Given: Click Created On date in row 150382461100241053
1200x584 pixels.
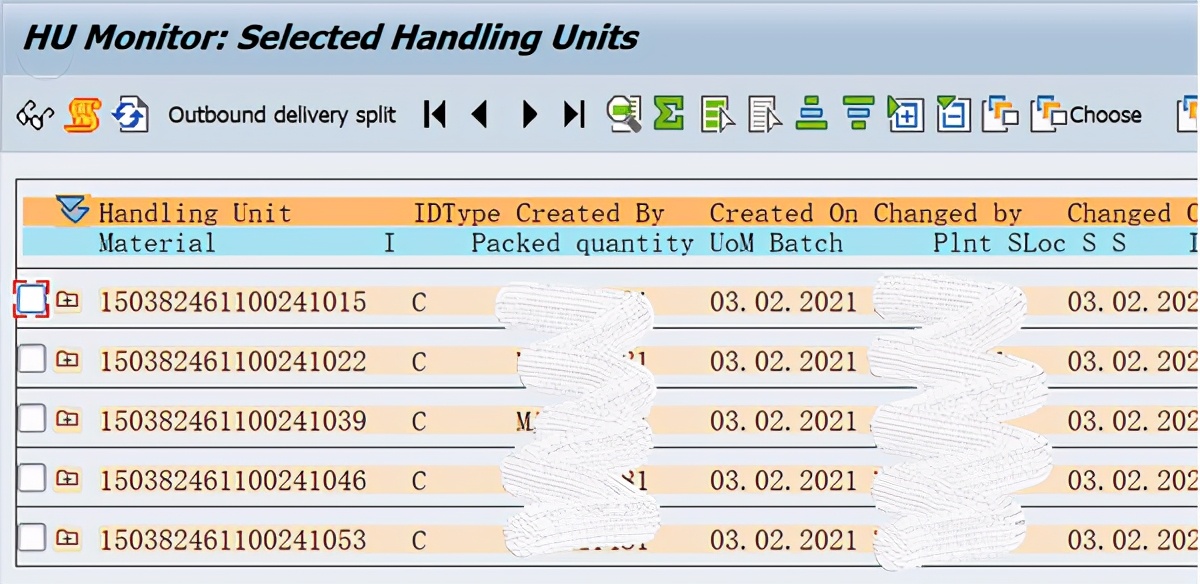Looking at the screenshot, I should click(784, 541).
